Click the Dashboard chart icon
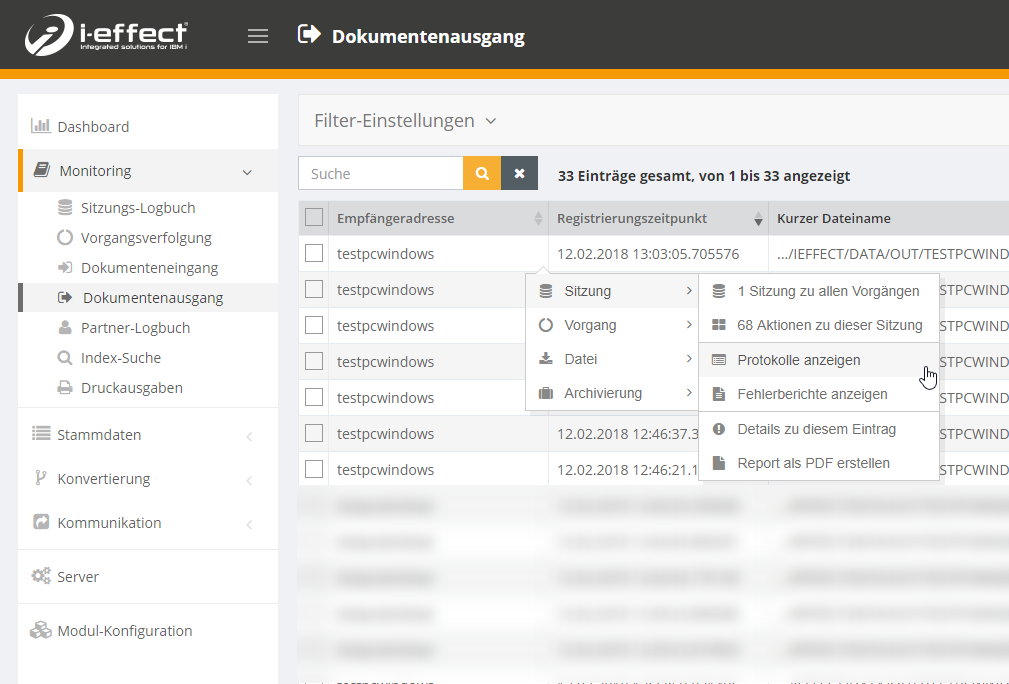 click(x=41, y=126)
